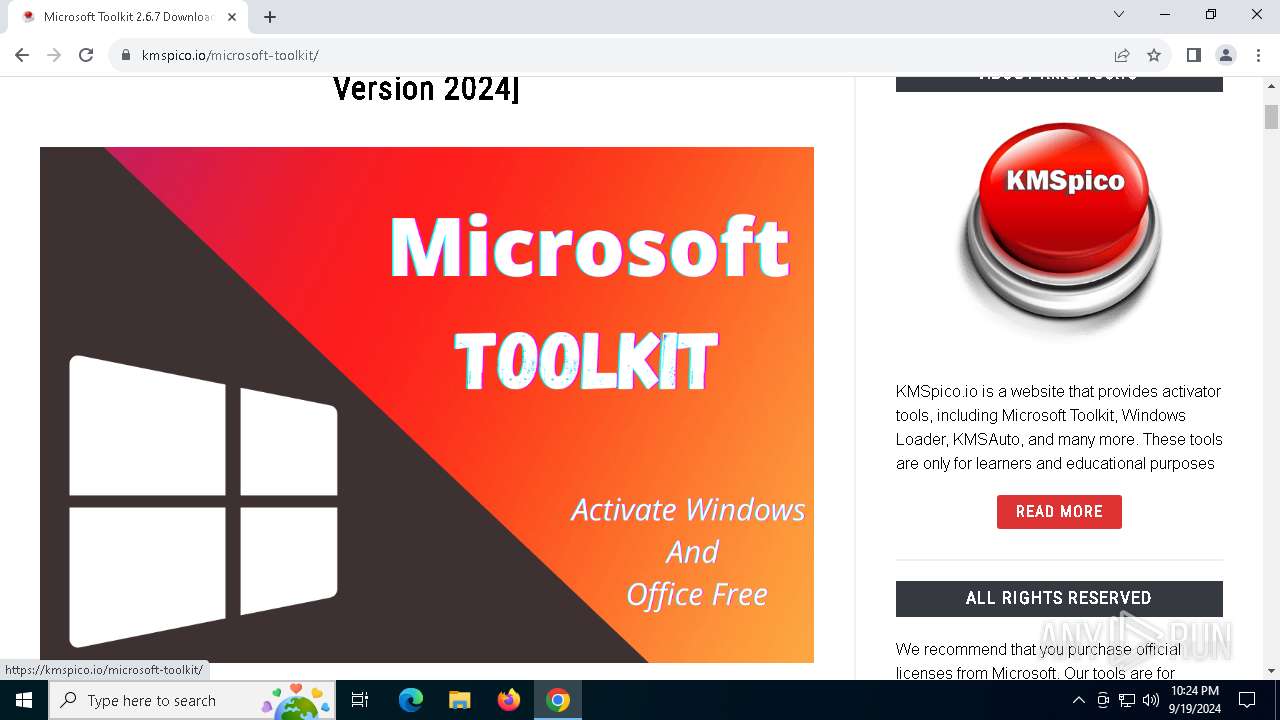Viewport: 1280px width, 720px height.
Task: Click the forward navigation arrow
Action: tap(54, 55)
